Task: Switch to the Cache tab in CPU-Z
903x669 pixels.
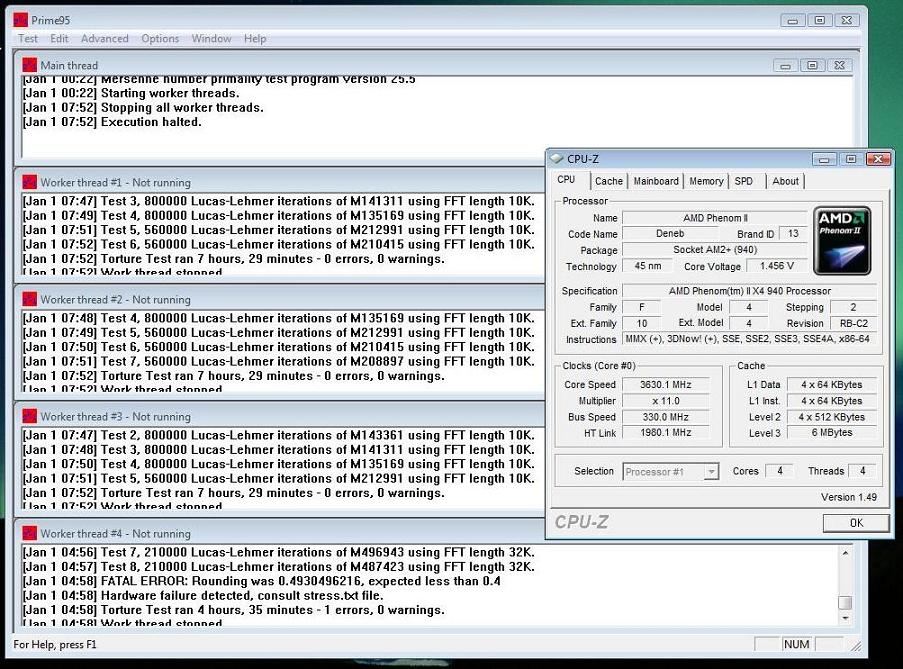Action: (609, 181)
